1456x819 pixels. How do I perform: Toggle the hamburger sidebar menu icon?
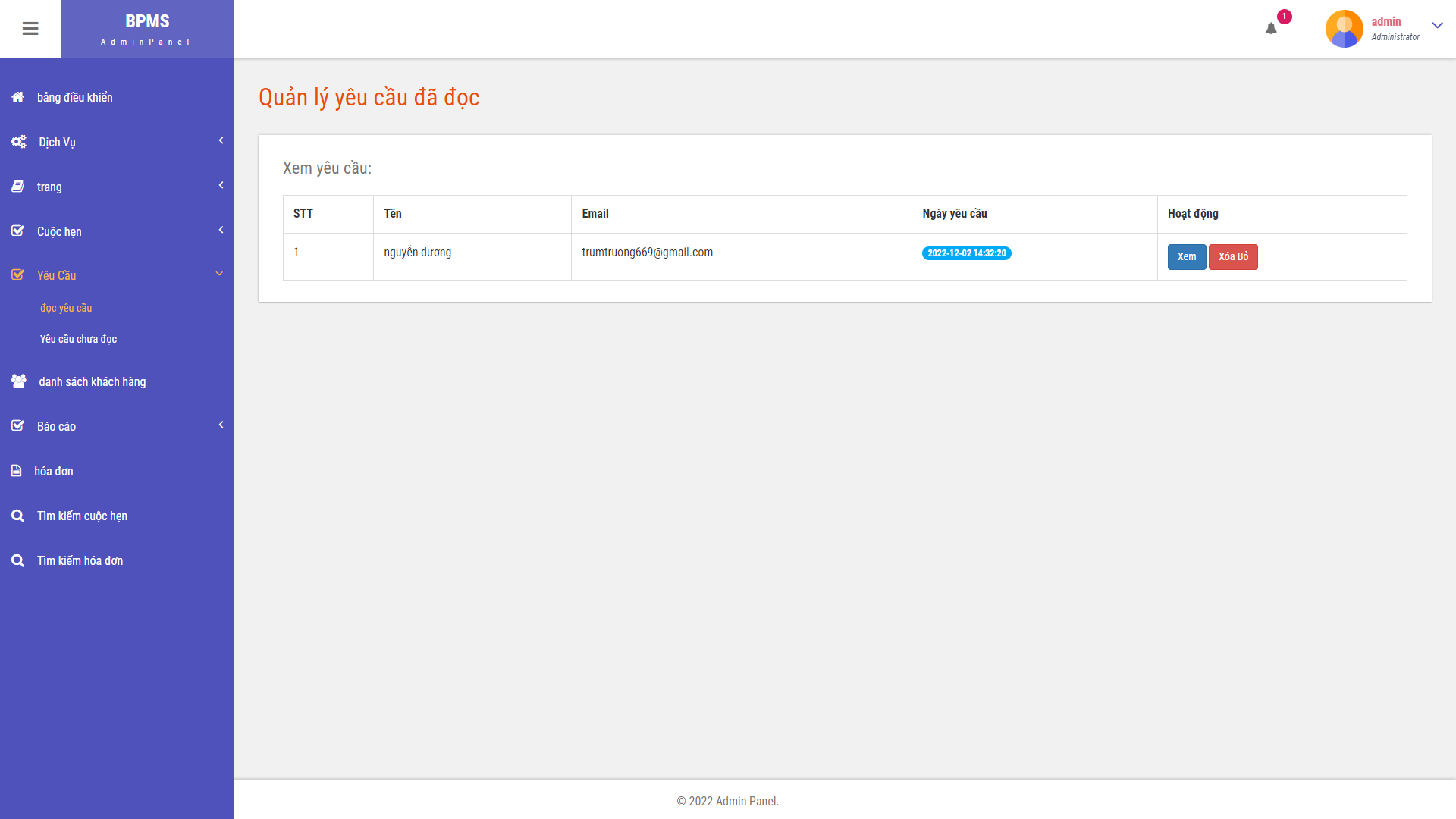(30, 29)
